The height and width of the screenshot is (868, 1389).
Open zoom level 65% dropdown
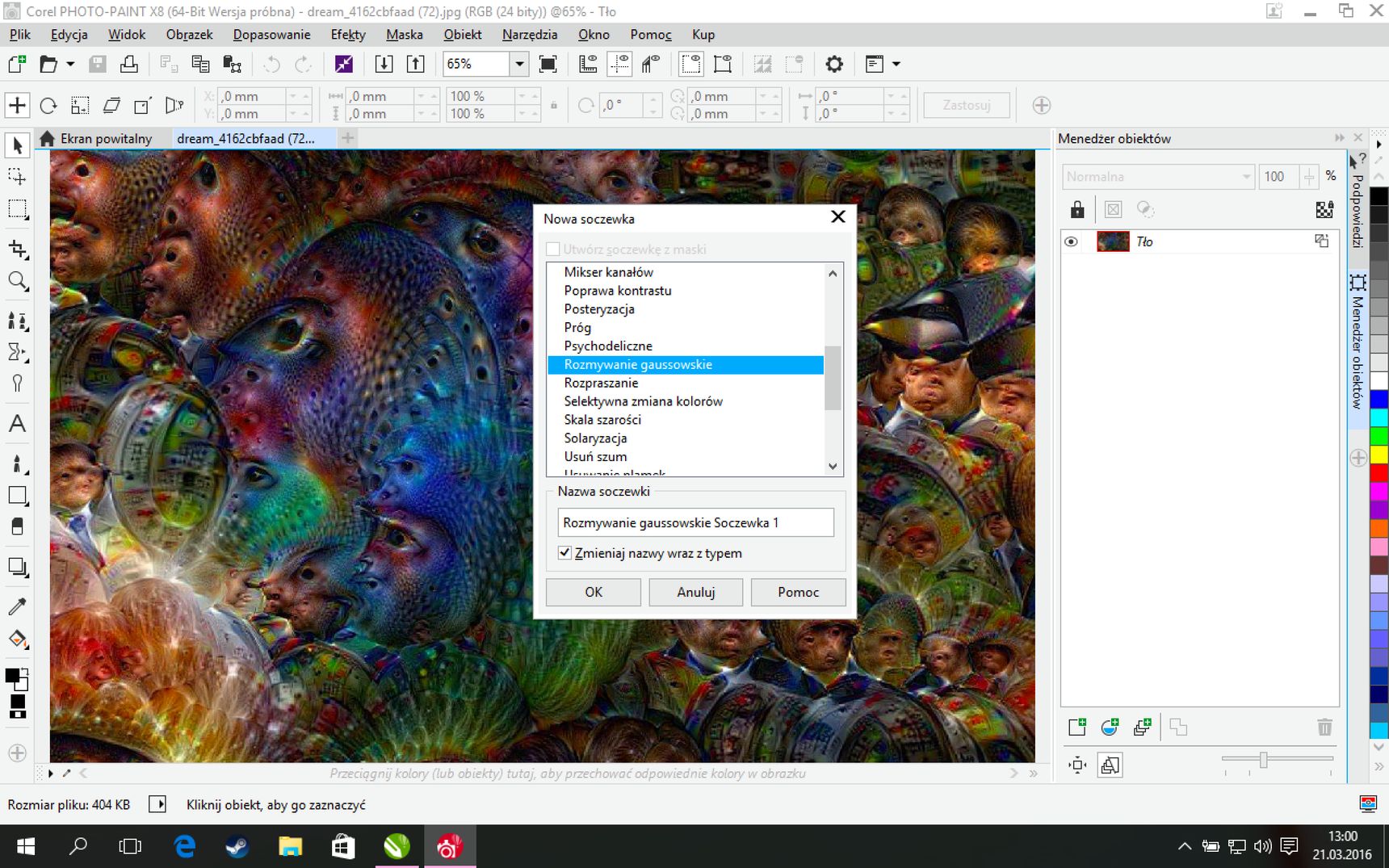pos(519,64)
